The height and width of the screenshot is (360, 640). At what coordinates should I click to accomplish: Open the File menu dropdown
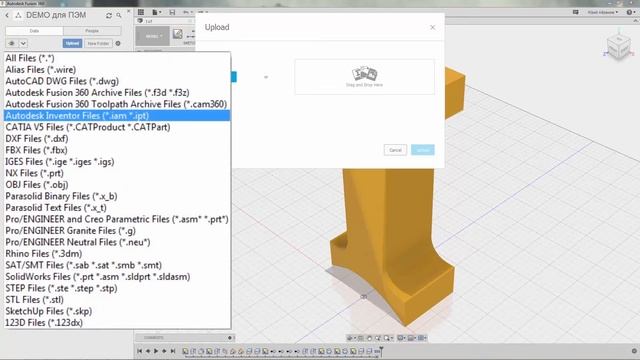(157, 12)
